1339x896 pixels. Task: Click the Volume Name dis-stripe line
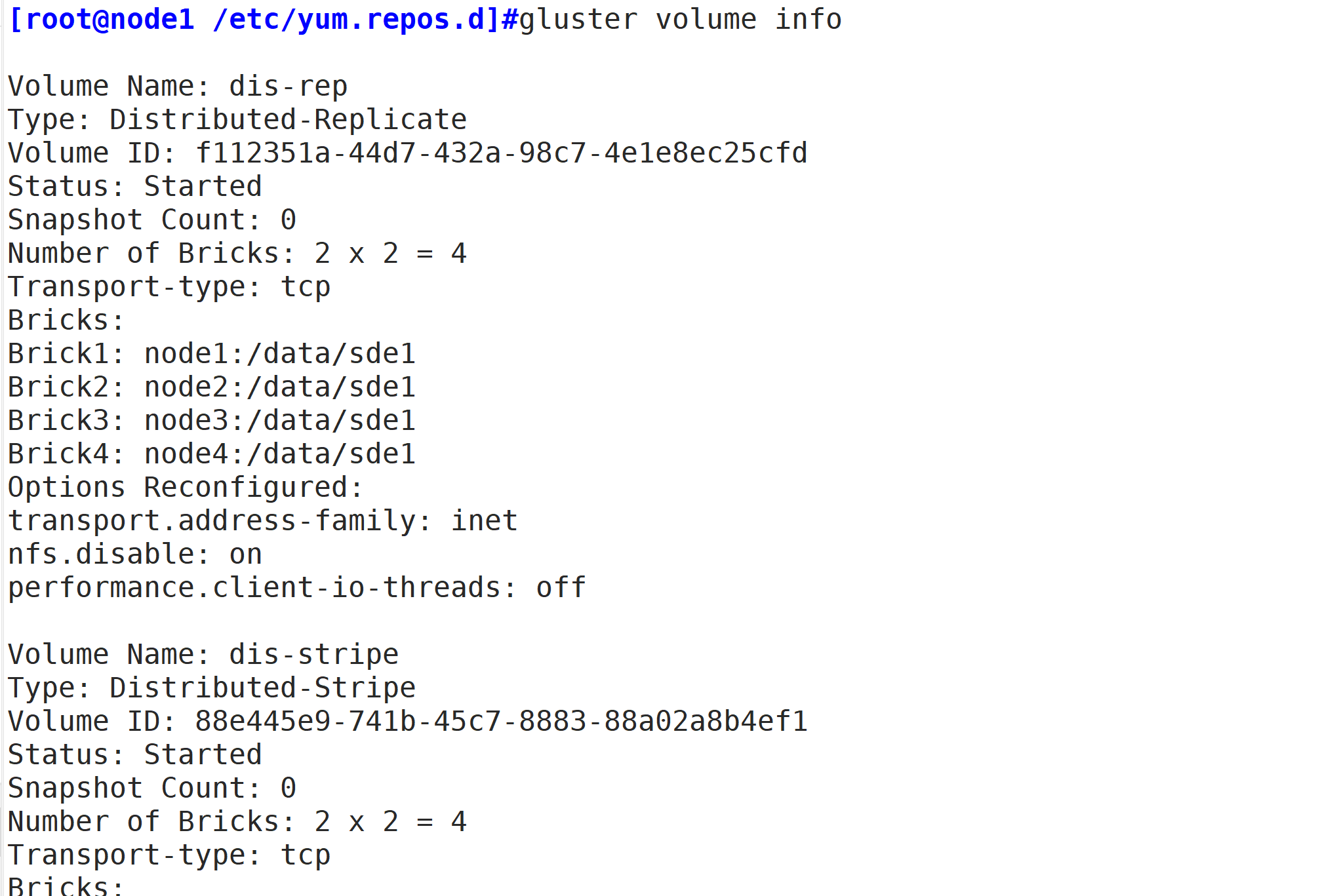pos(203,655)
